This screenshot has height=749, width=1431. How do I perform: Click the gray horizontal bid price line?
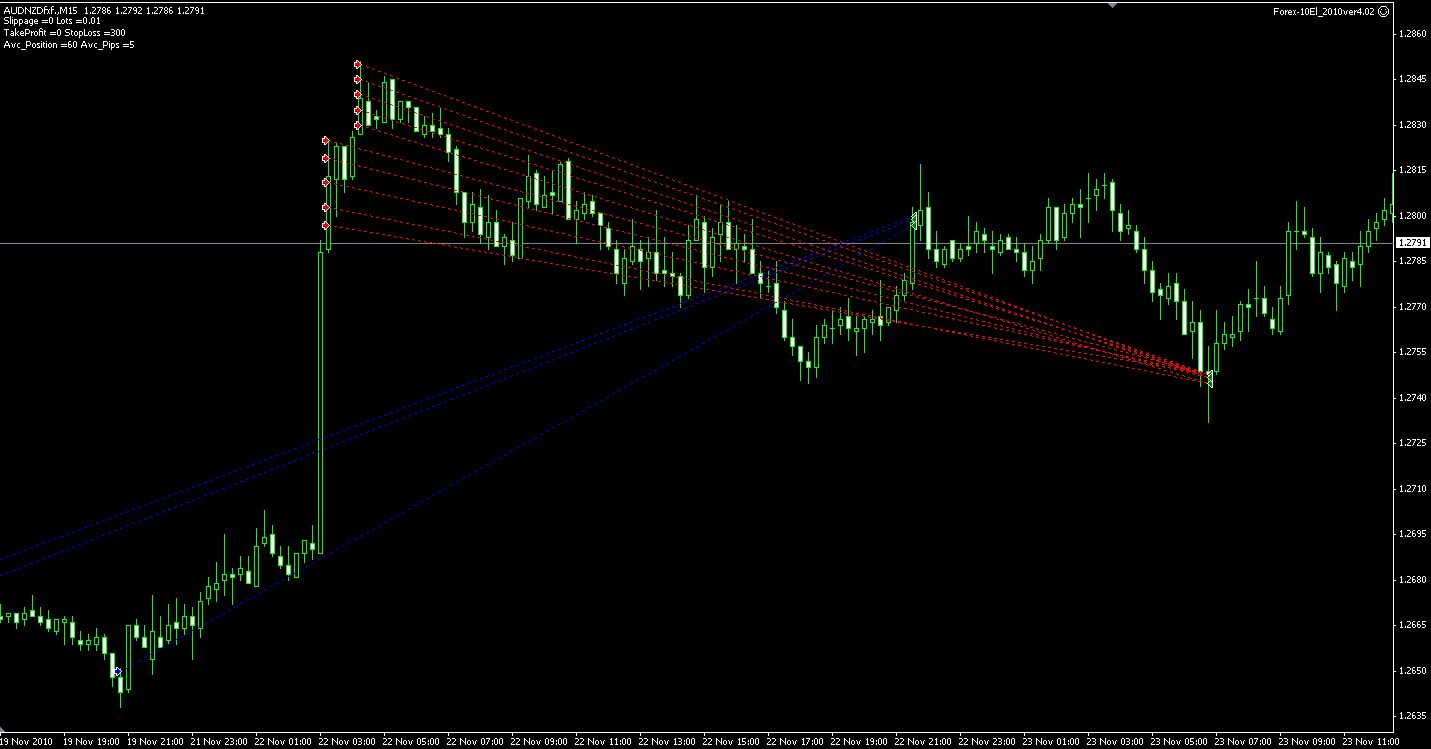coord(696,243)
